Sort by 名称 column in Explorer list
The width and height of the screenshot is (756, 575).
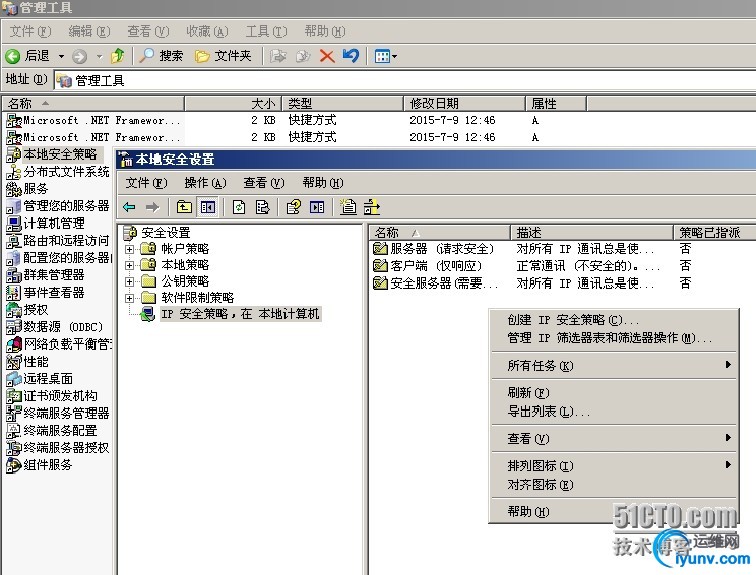pos(93,103)
